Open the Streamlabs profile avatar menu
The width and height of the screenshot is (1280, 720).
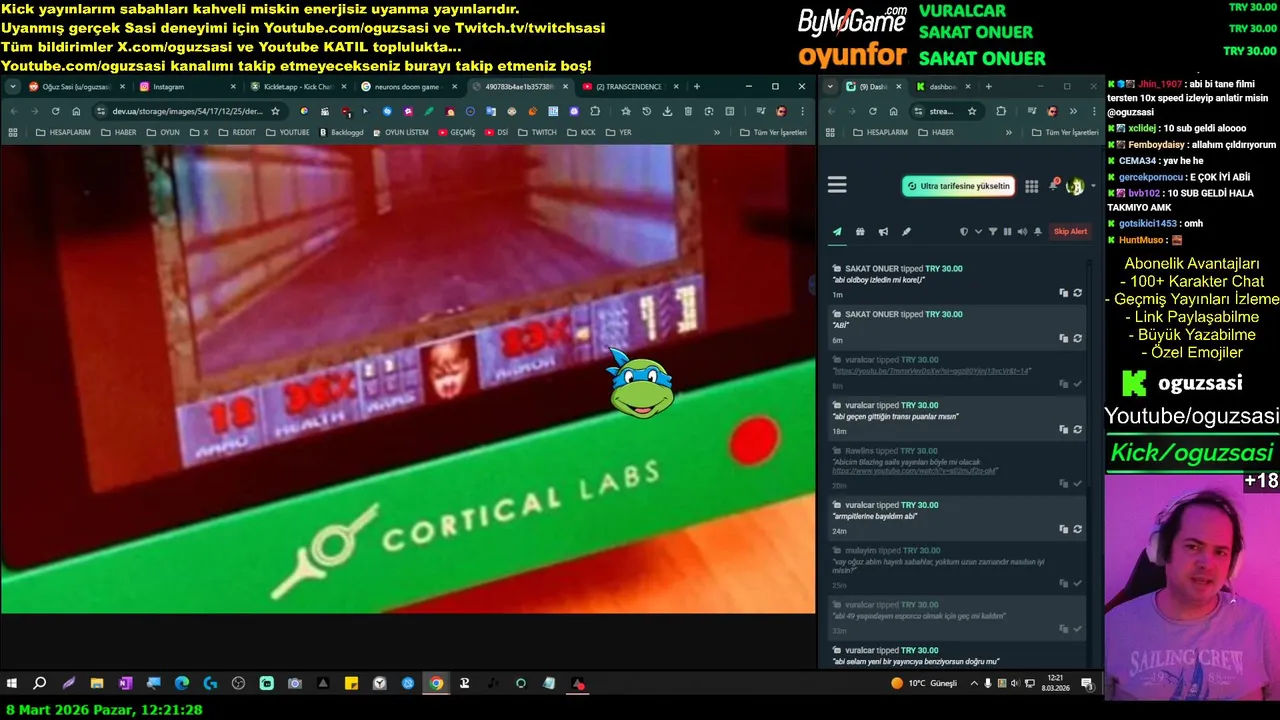(x=1075, y=186)
